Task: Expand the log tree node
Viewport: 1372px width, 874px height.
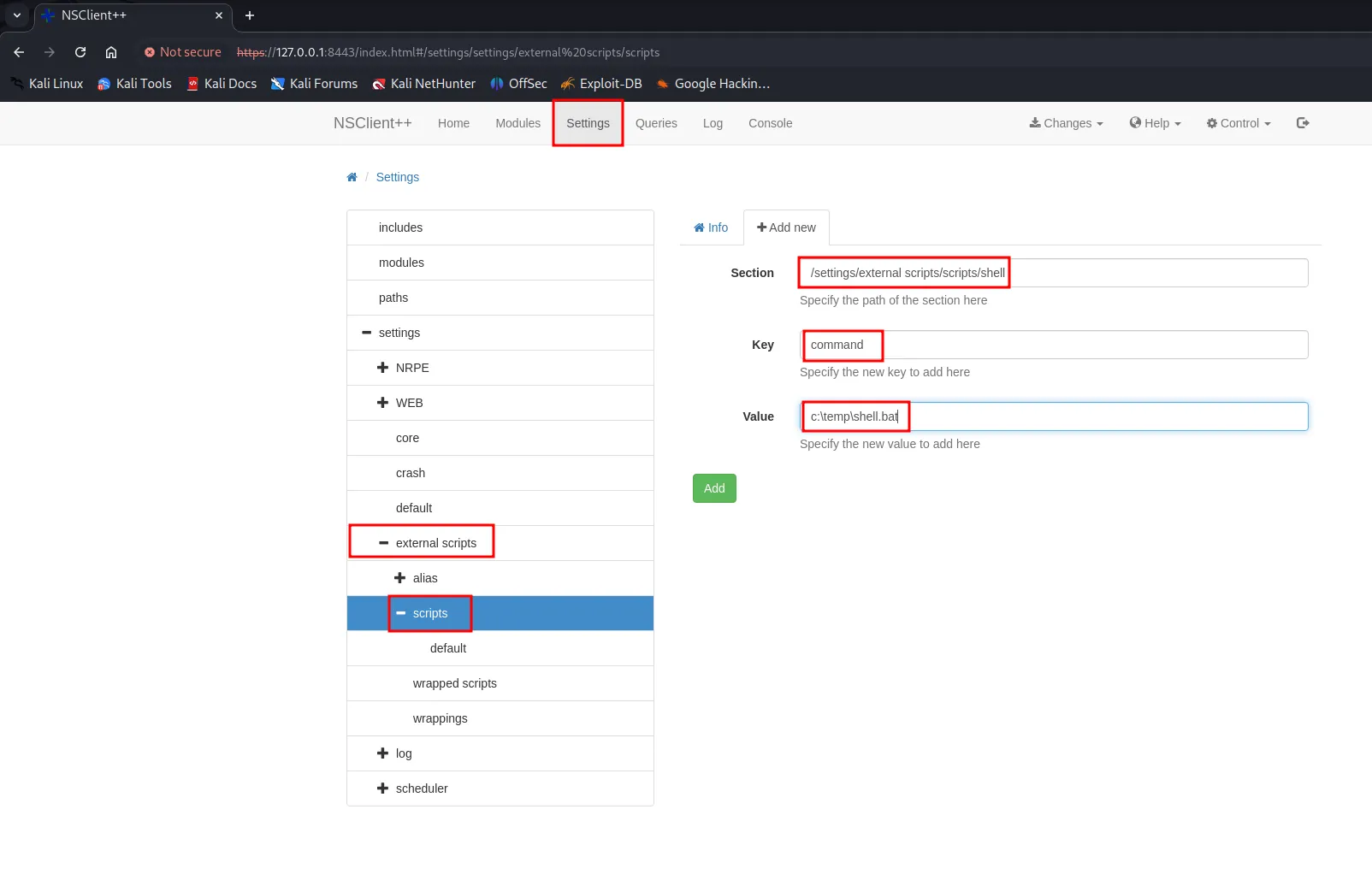Action: (x=382, y=753)
